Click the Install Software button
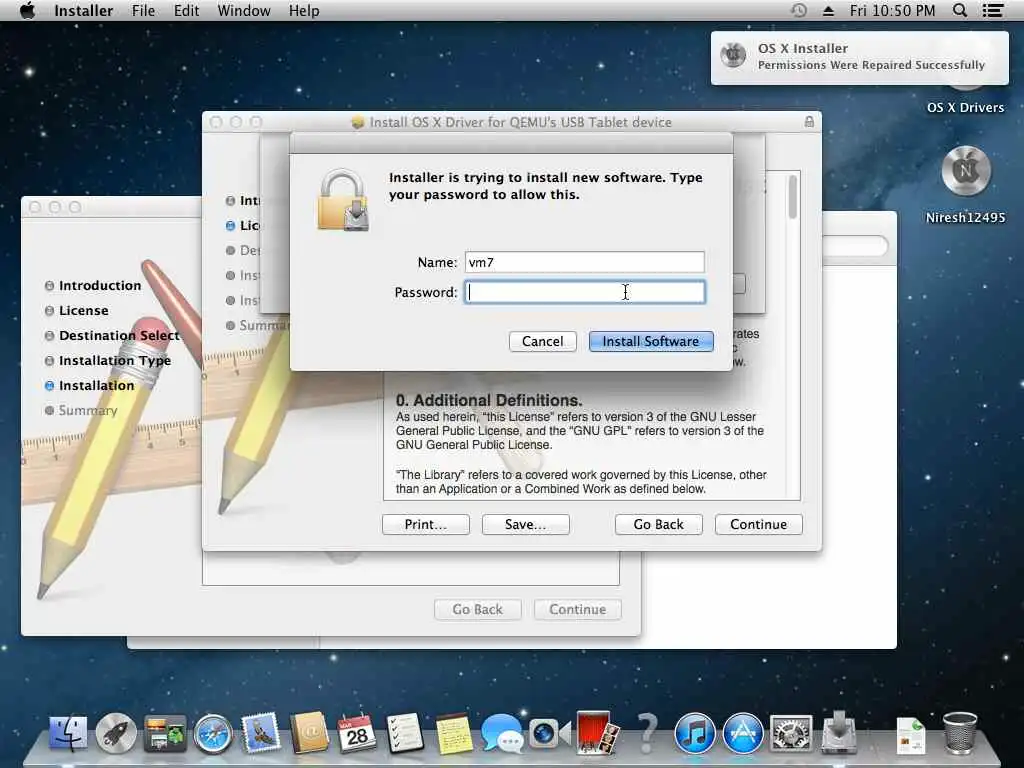Viewport: 1024px width, 768px height. point(650,341)
